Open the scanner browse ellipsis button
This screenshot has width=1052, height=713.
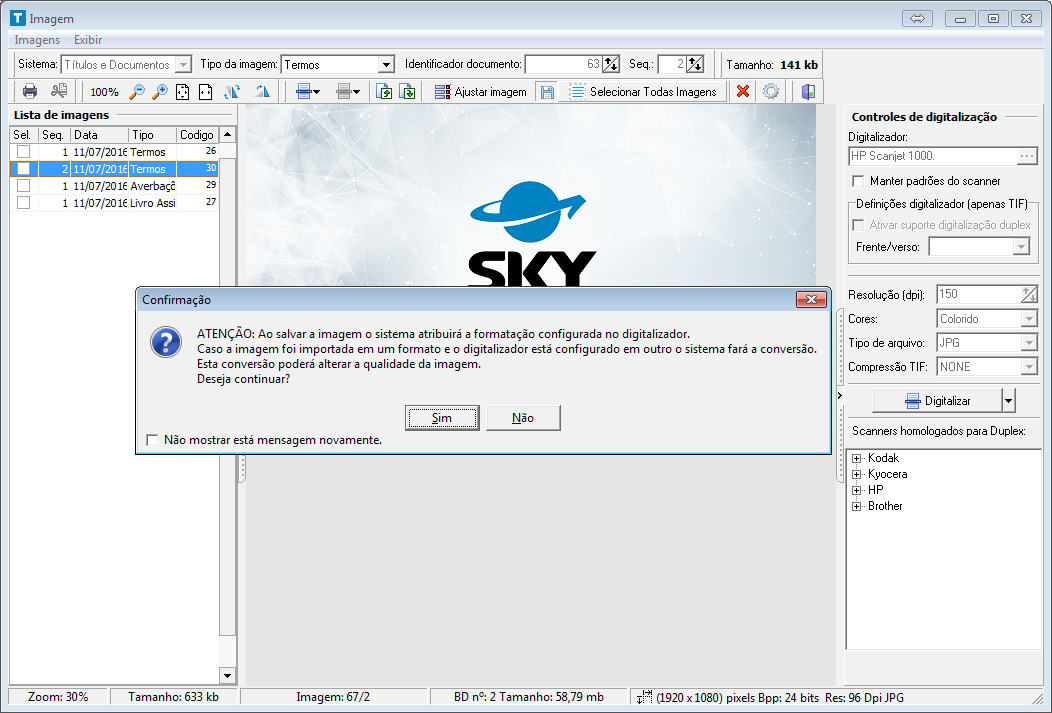click(1027, 156)
